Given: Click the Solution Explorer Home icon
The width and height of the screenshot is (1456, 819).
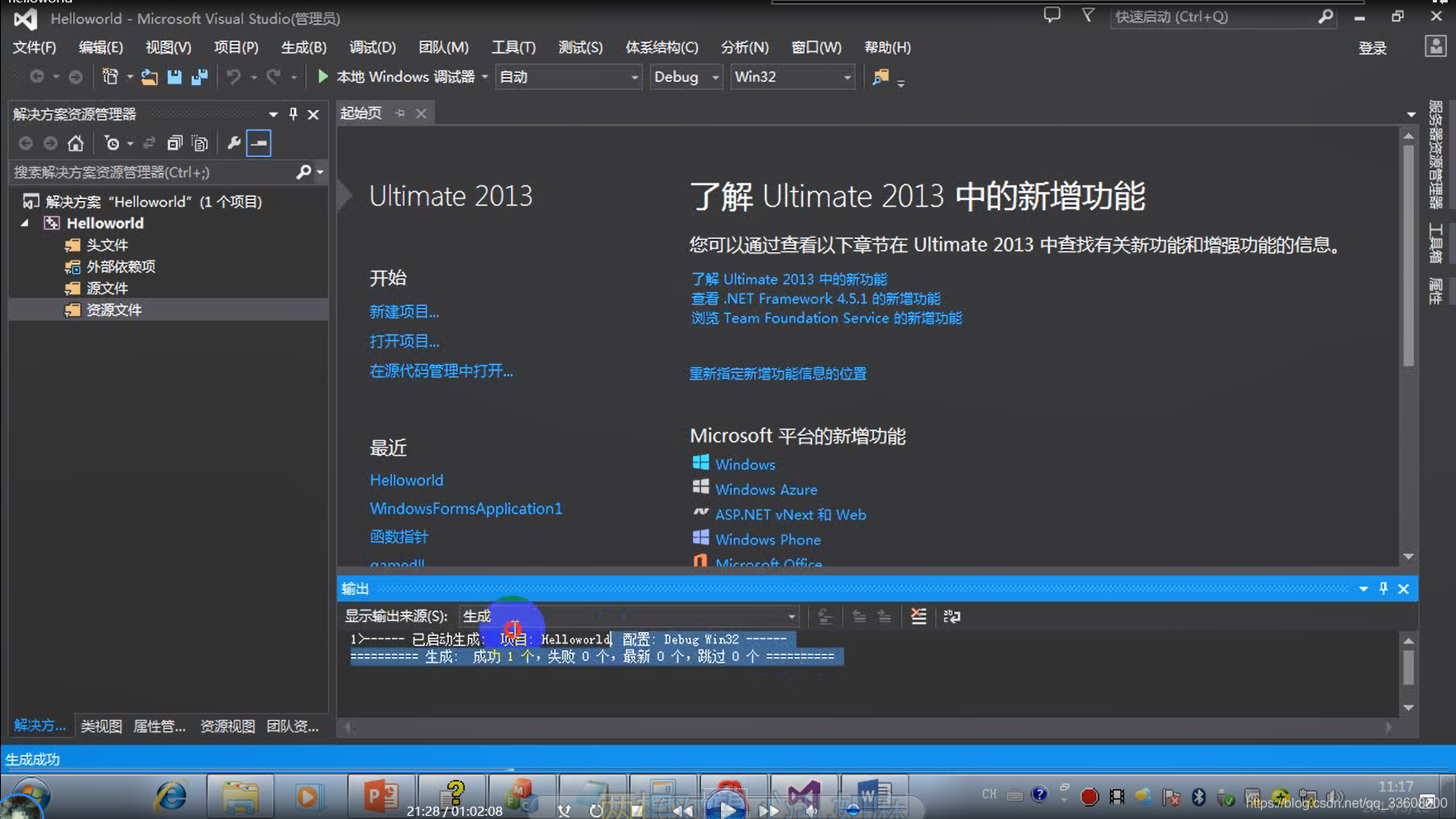Looking at the screenshot, I should click(x=75, y=143).
